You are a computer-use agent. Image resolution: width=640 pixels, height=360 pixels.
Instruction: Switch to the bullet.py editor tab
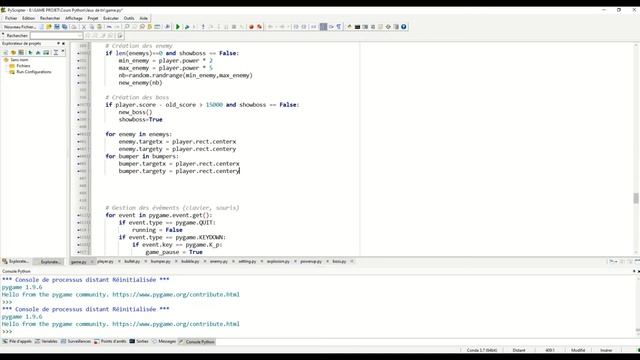[x=132, y=261]
